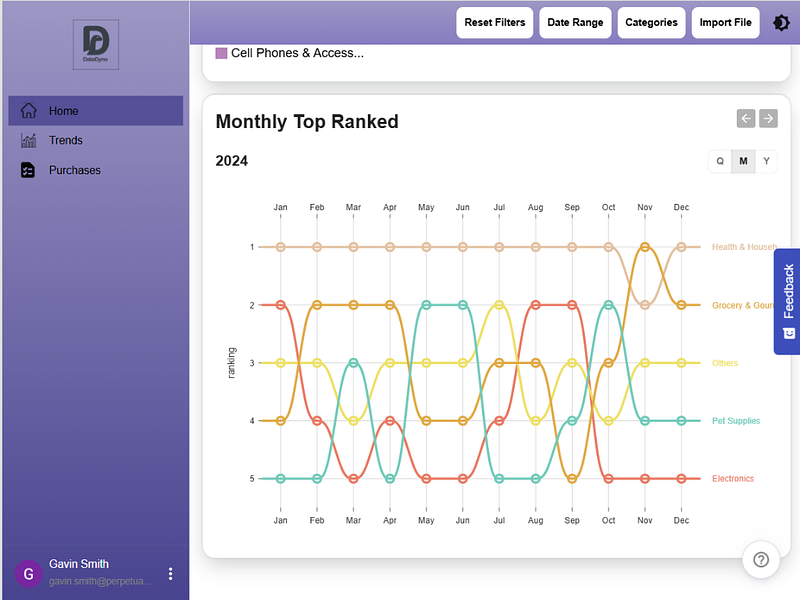The height and width of the screenshot is (600, 800).
Task: Click Others series label
Action: [724, 363]
